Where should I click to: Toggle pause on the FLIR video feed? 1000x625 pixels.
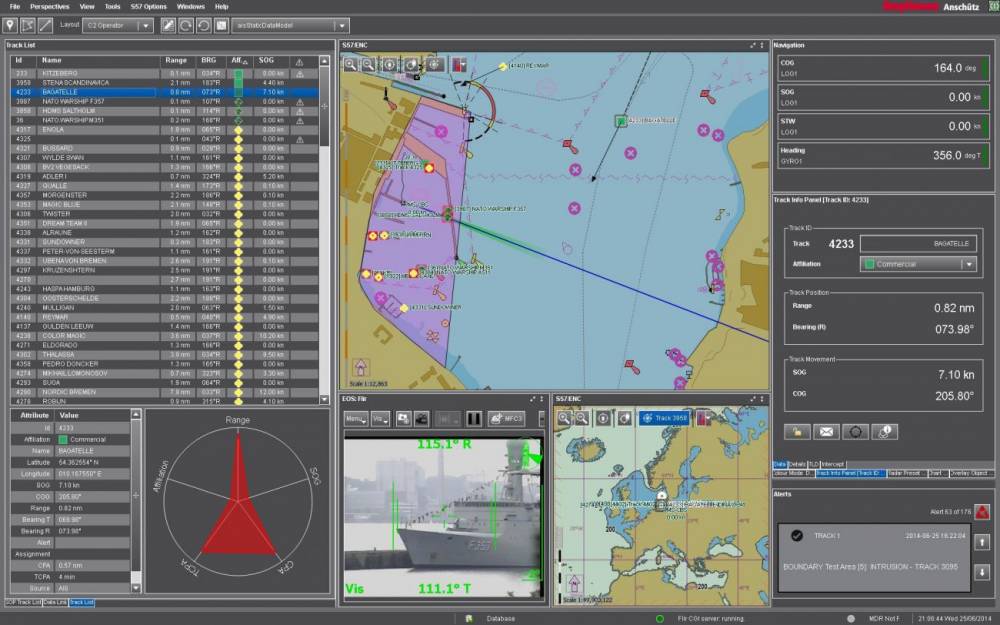pyautogui.click(x=473, y=418)
